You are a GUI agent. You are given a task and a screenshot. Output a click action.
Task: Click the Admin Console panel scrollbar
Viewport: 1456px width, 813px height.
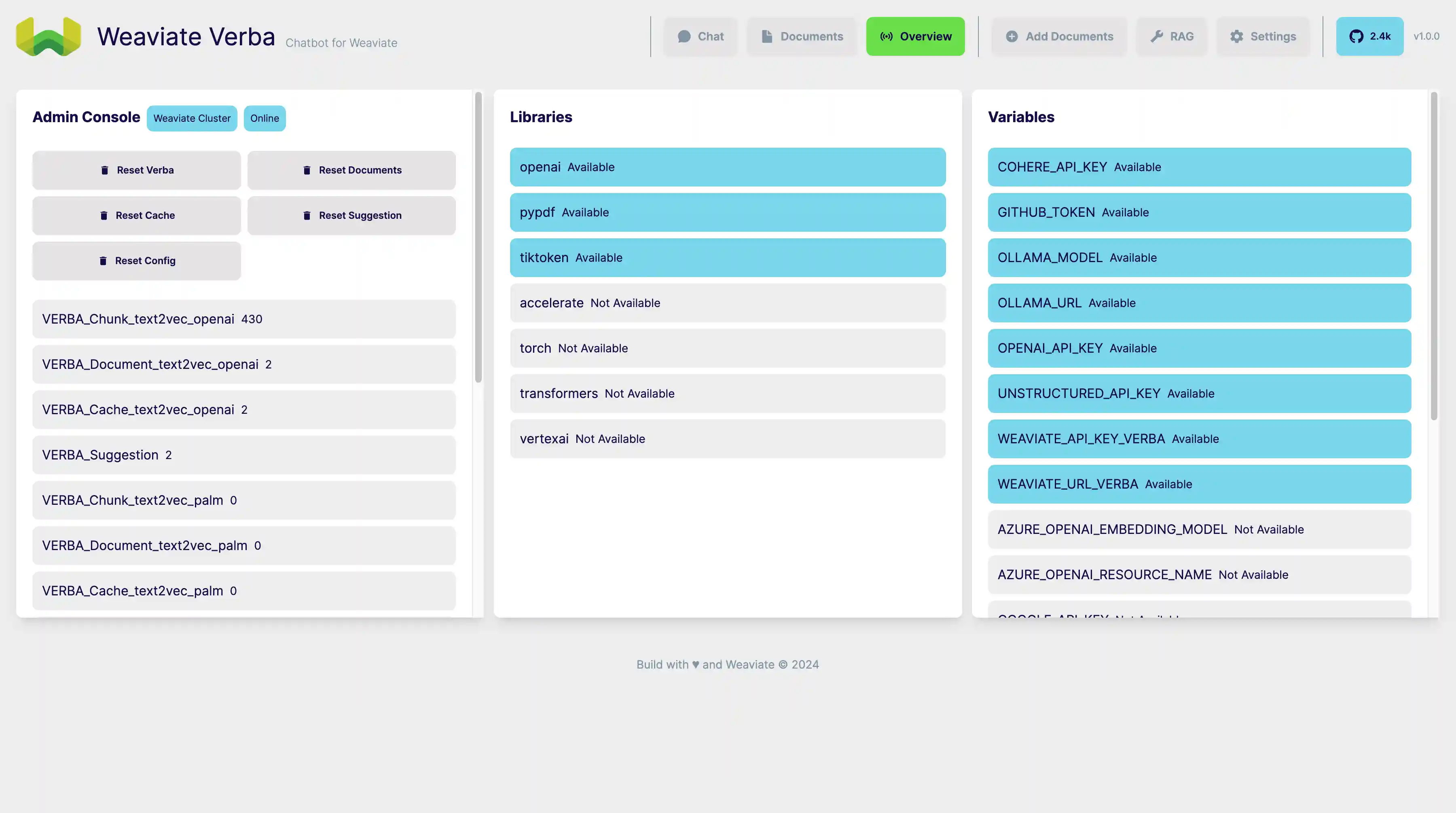pyautogui.click(x=478, y=237)
